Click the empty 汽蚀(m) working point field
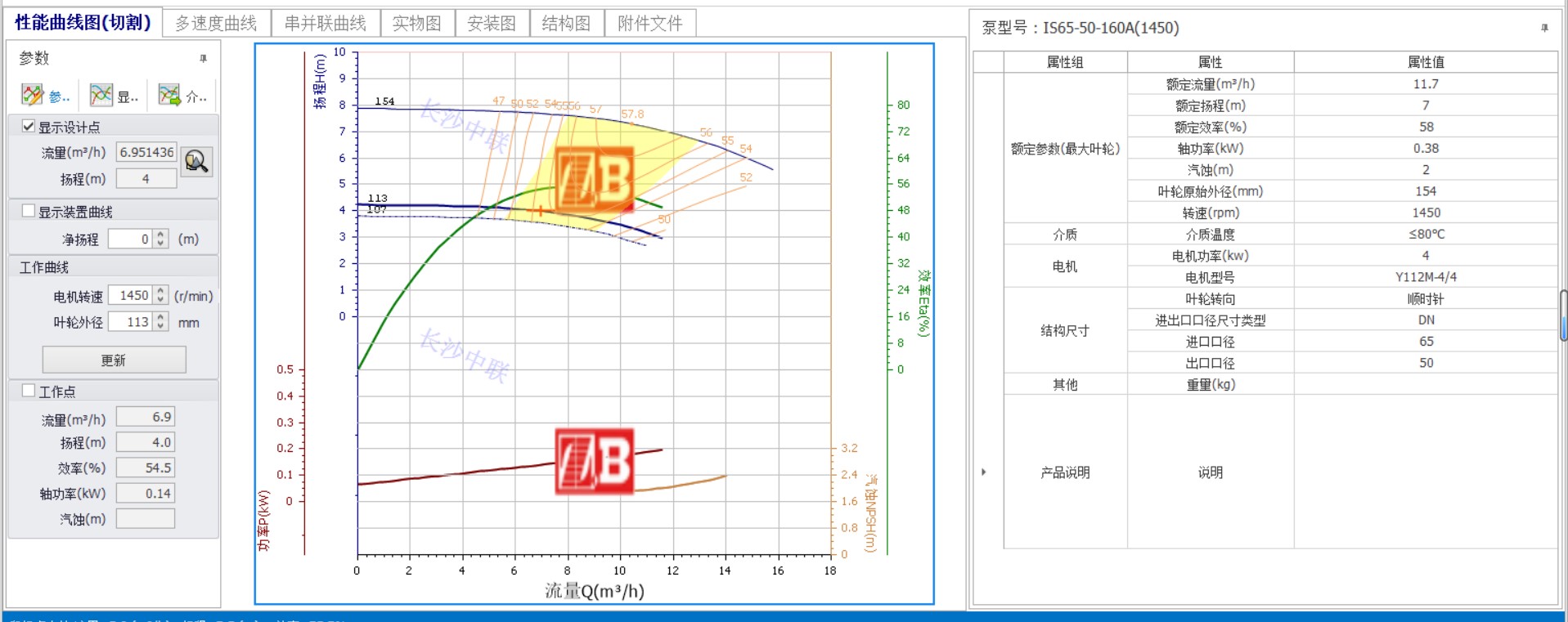 tap(146, 518)
